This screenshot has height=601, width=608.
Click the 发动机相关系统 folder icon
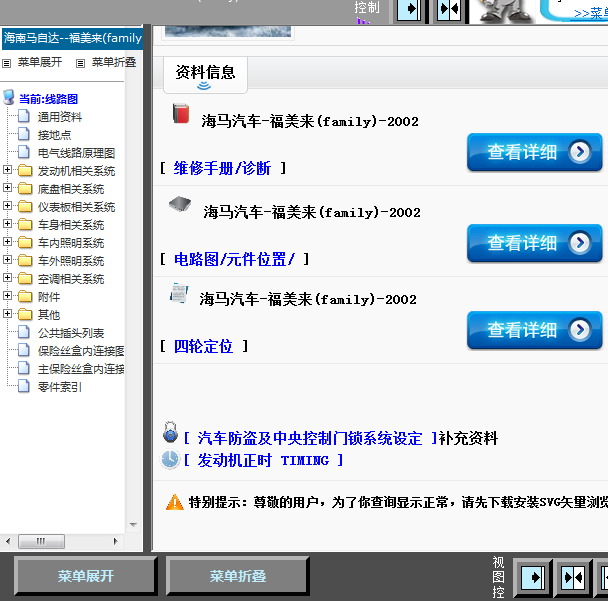click(25, 171)
